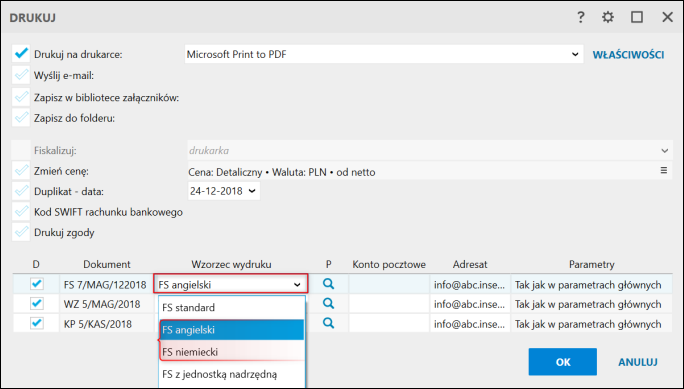Uncheck the WZ 5/MAG/2018 document row
The height and width of the screenshot is (389, 684).
click(x=37, y=304)
